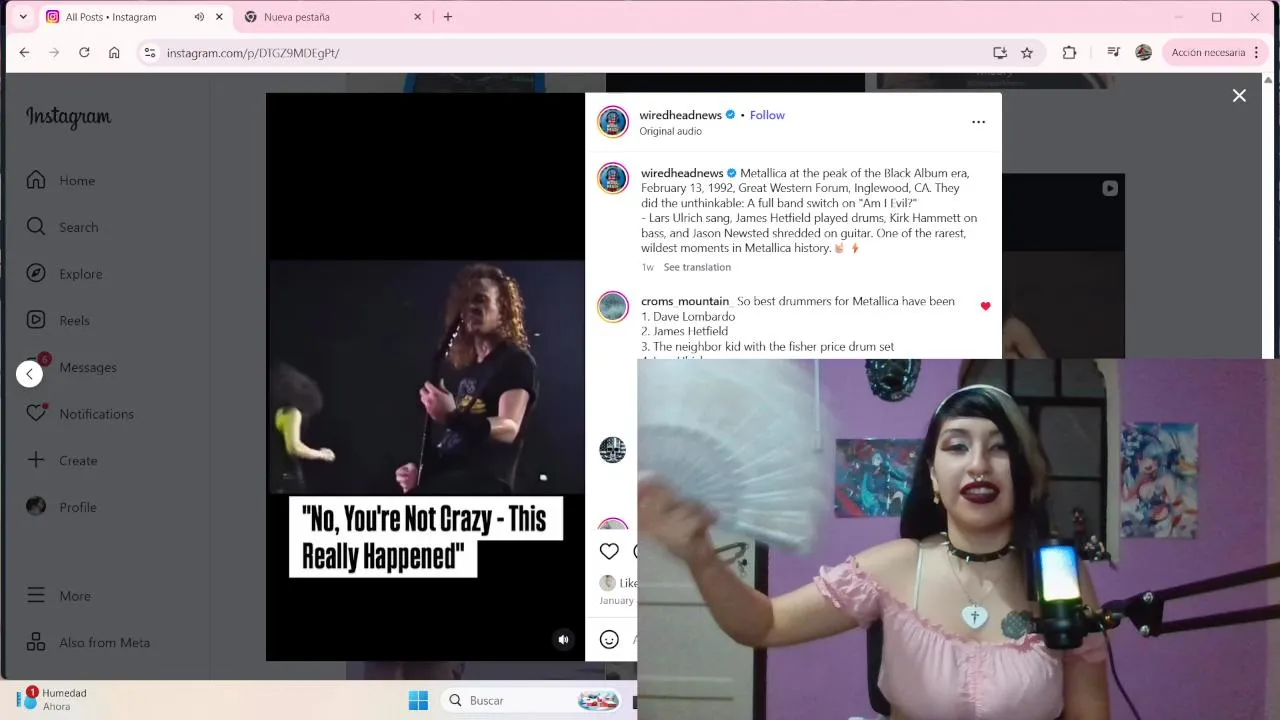Open the Explore compass icon
Viewport: 1280px width, 720px height.
pos(36,273)
